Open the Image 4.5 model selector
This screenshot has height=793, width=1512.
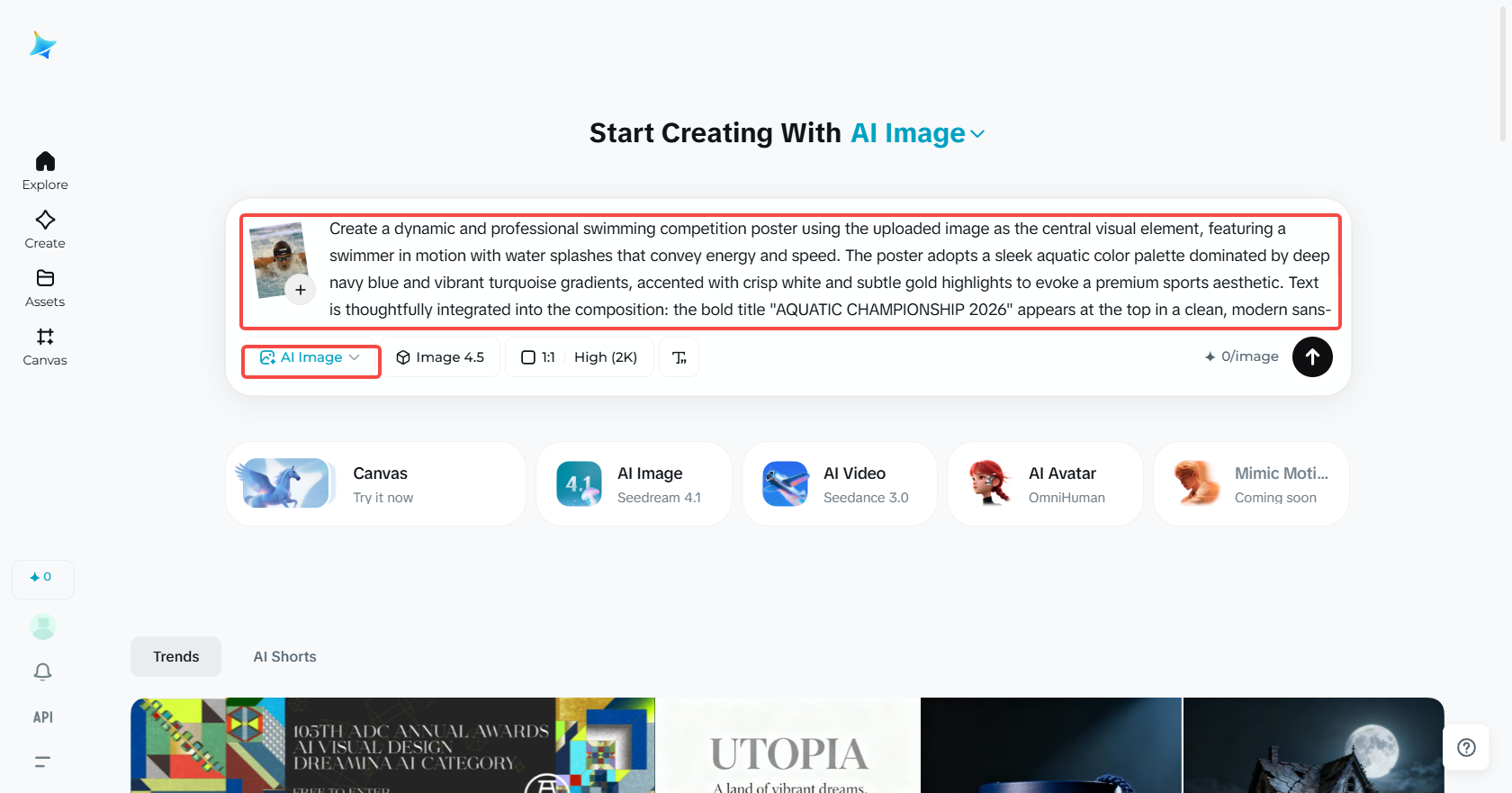click(x=440, y=357)
